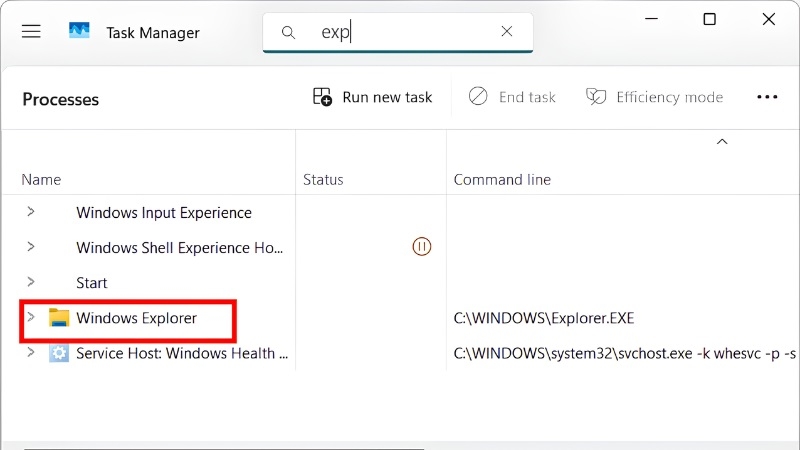Select the Start process
This screenshot has width=800, height=450.
[x=92, y=283]
